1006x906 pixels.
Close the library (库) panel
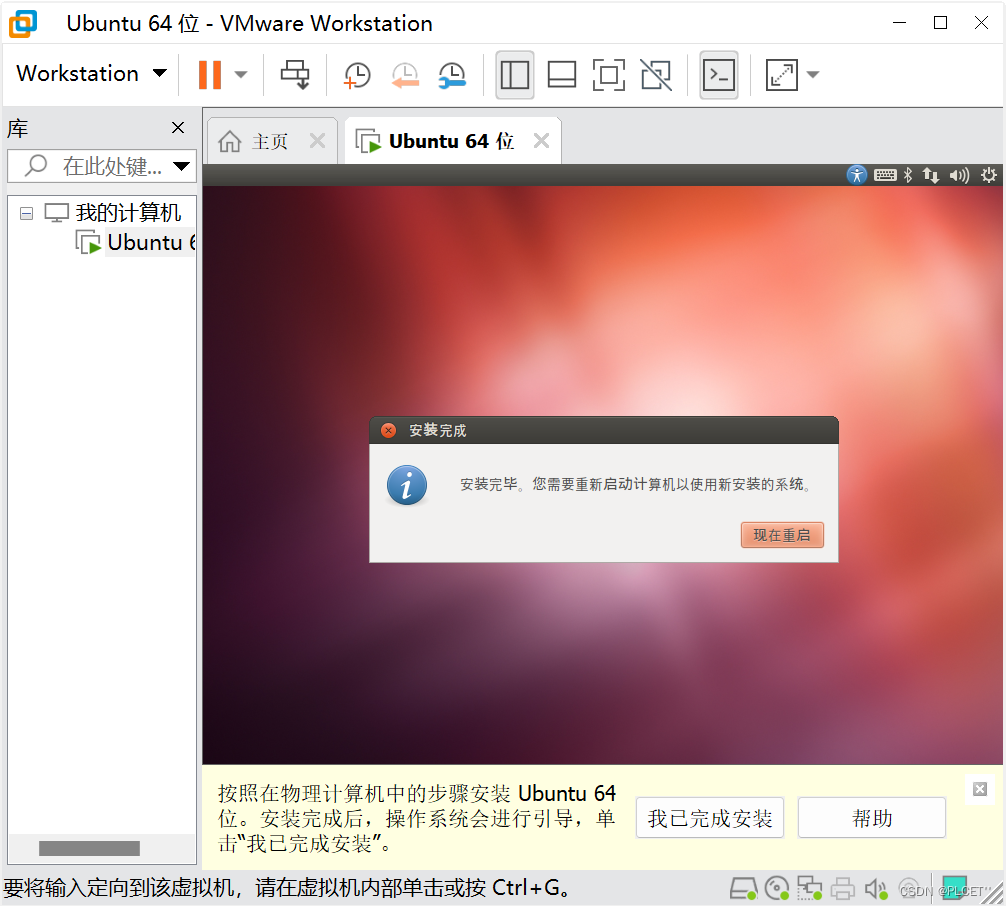point(178,128)
